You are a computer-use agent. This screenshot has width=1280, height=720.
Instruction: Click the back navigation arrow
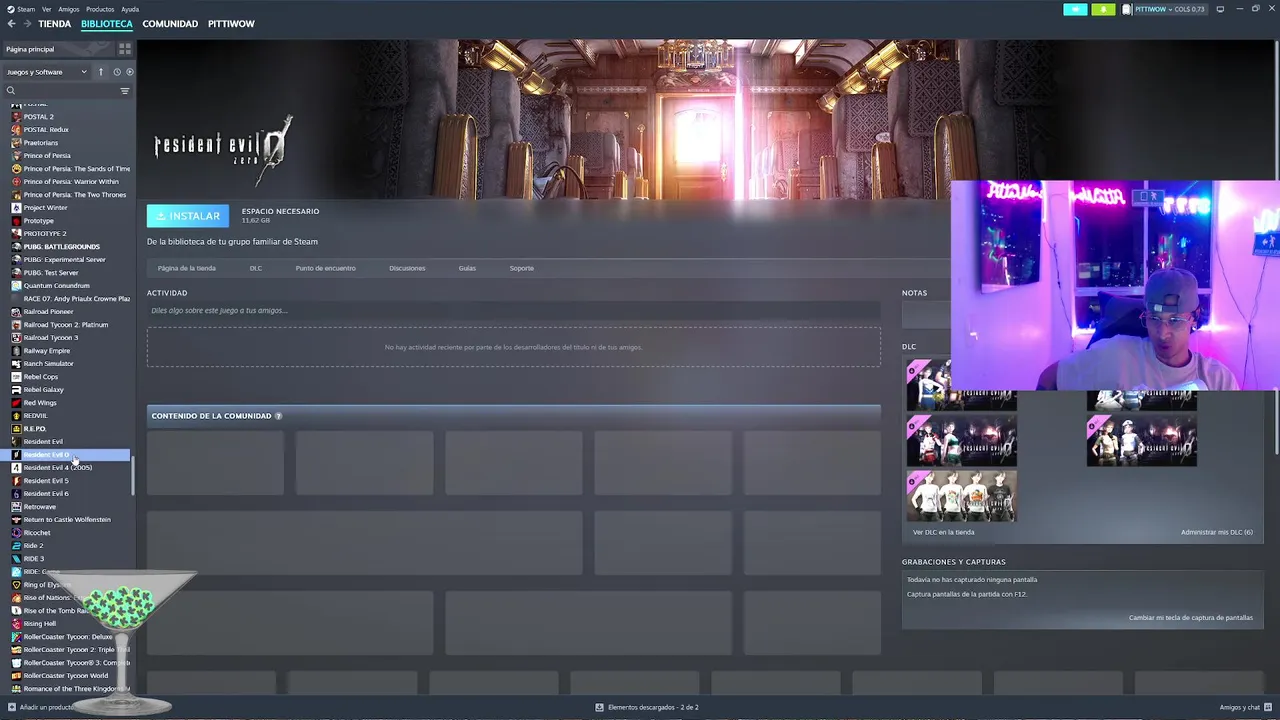point(11,24)
